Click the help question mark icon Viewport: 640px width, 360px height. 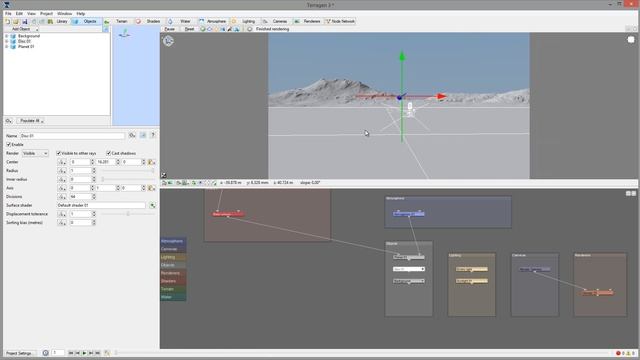click(153, 136)
